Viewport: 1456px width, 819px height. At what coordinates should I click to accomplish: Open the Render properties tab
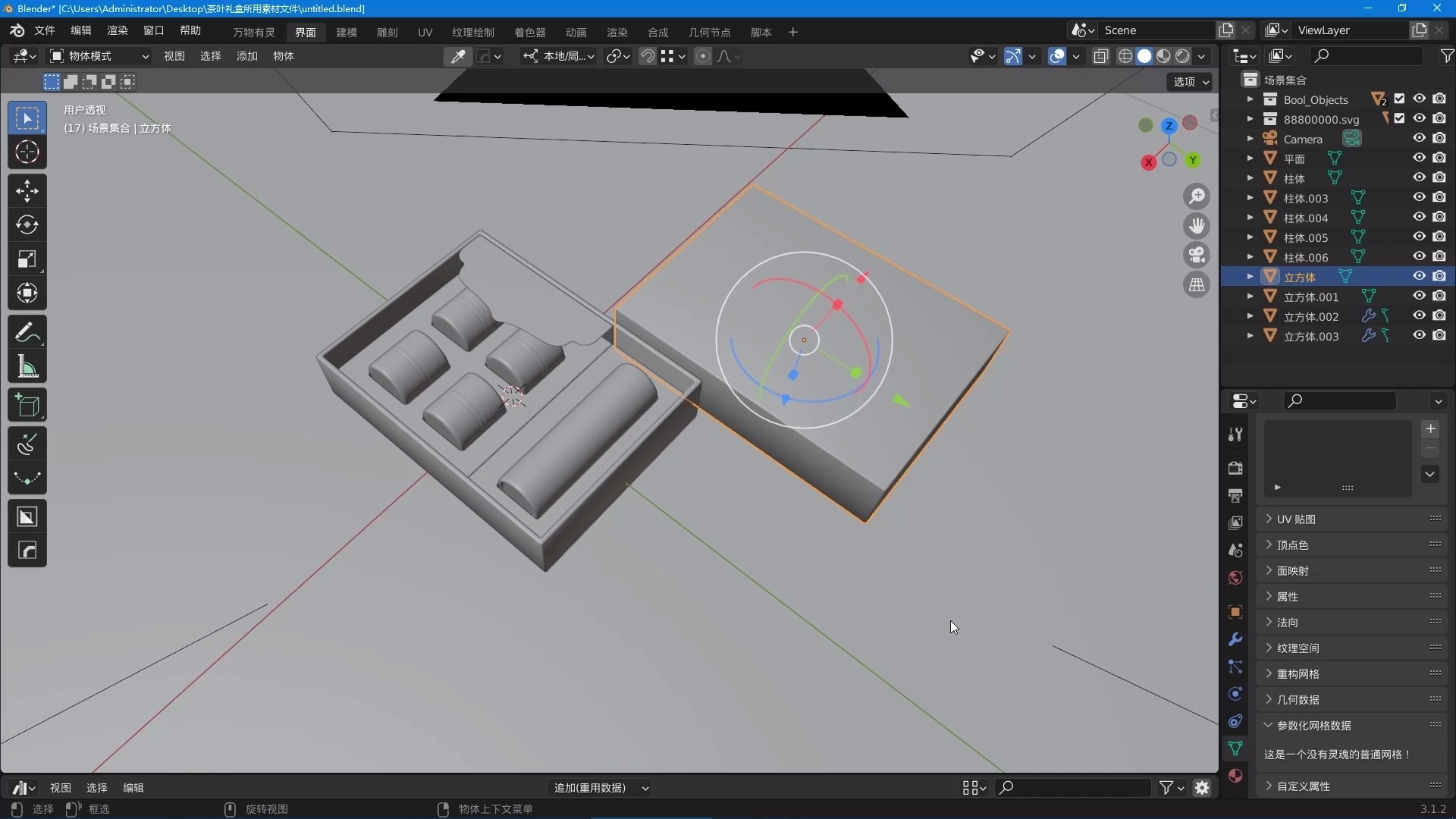[x=1235, y=468]
